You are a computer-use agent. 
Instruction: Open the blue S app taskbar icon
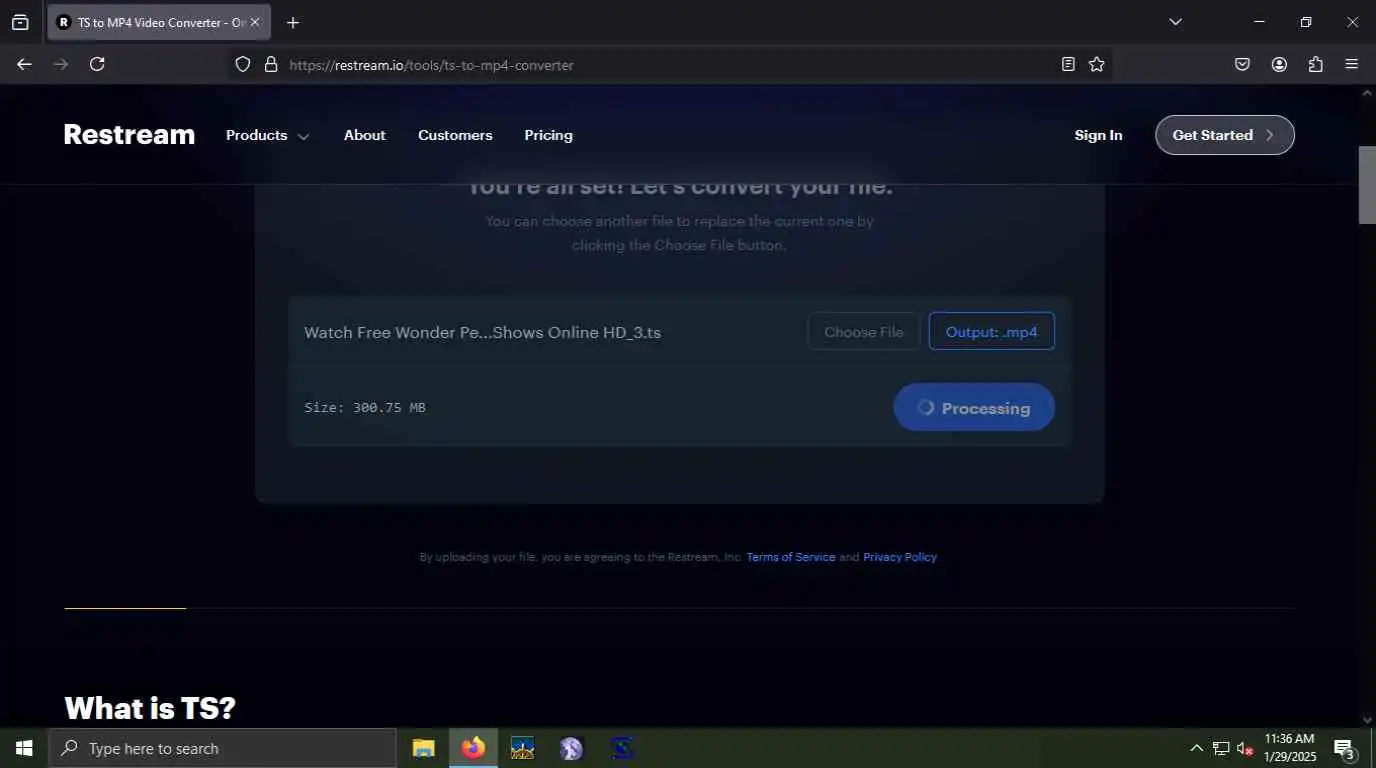(x=621, y=748)
